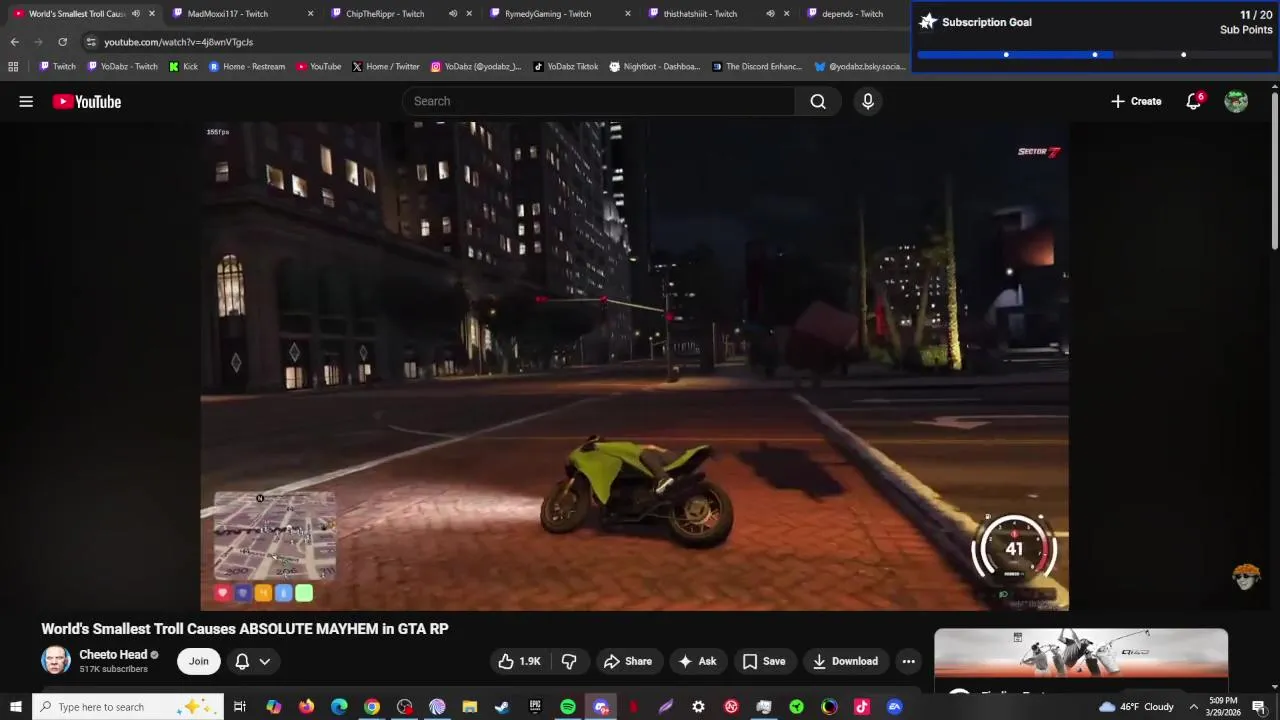The image size is (1280, 720).
Task: Switch to the depends - Twitch tab
Action: coord(852,14)
